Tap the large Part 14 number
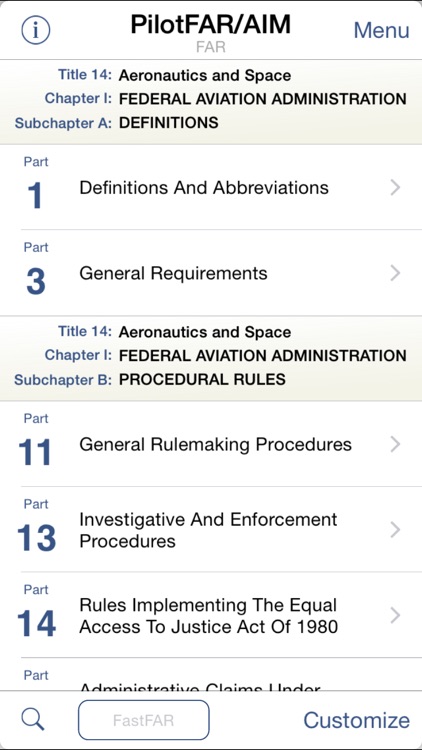 point(36,624)
